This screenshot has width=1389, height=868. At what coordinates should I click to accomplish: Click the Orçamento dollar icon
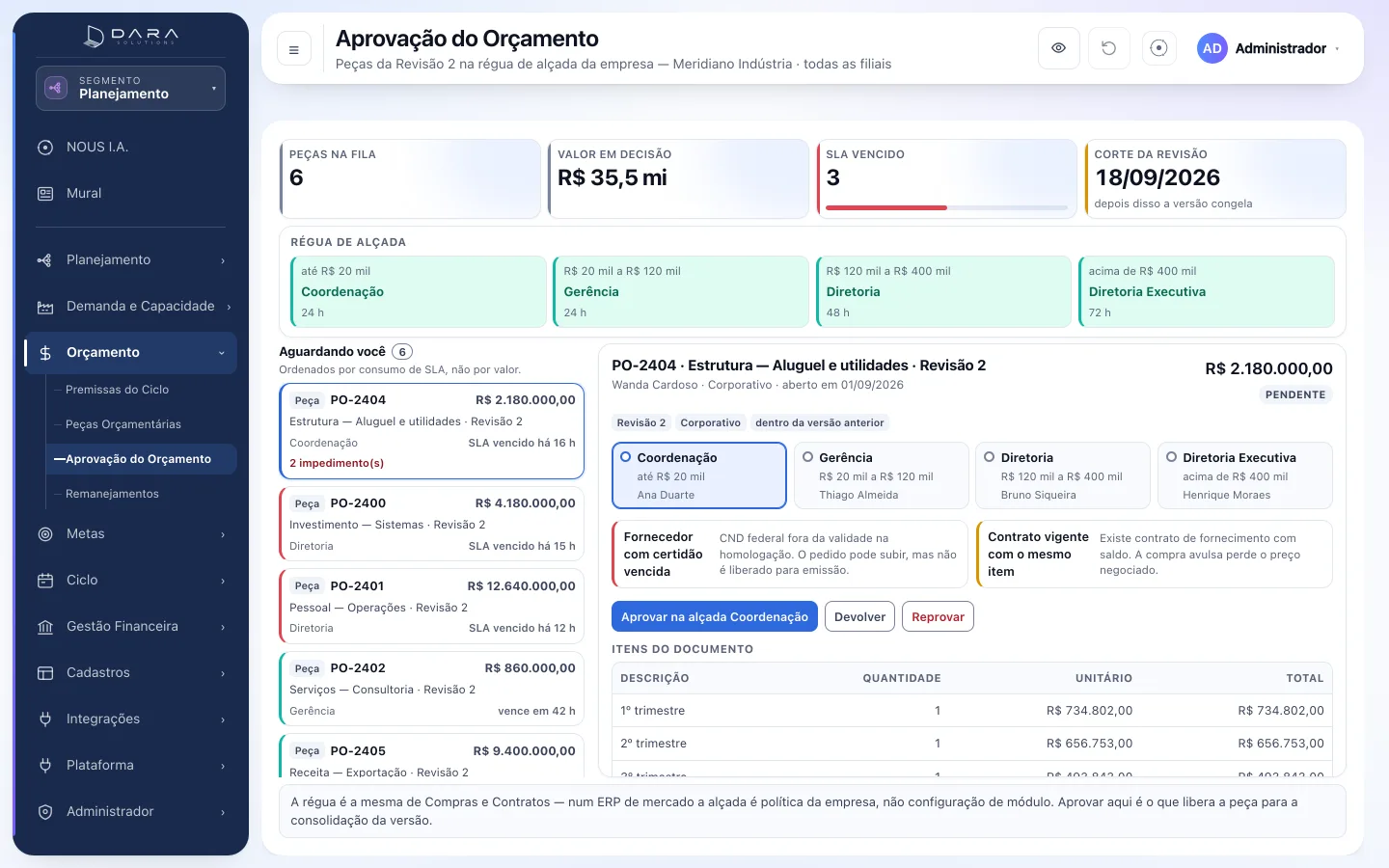point(44,353)
